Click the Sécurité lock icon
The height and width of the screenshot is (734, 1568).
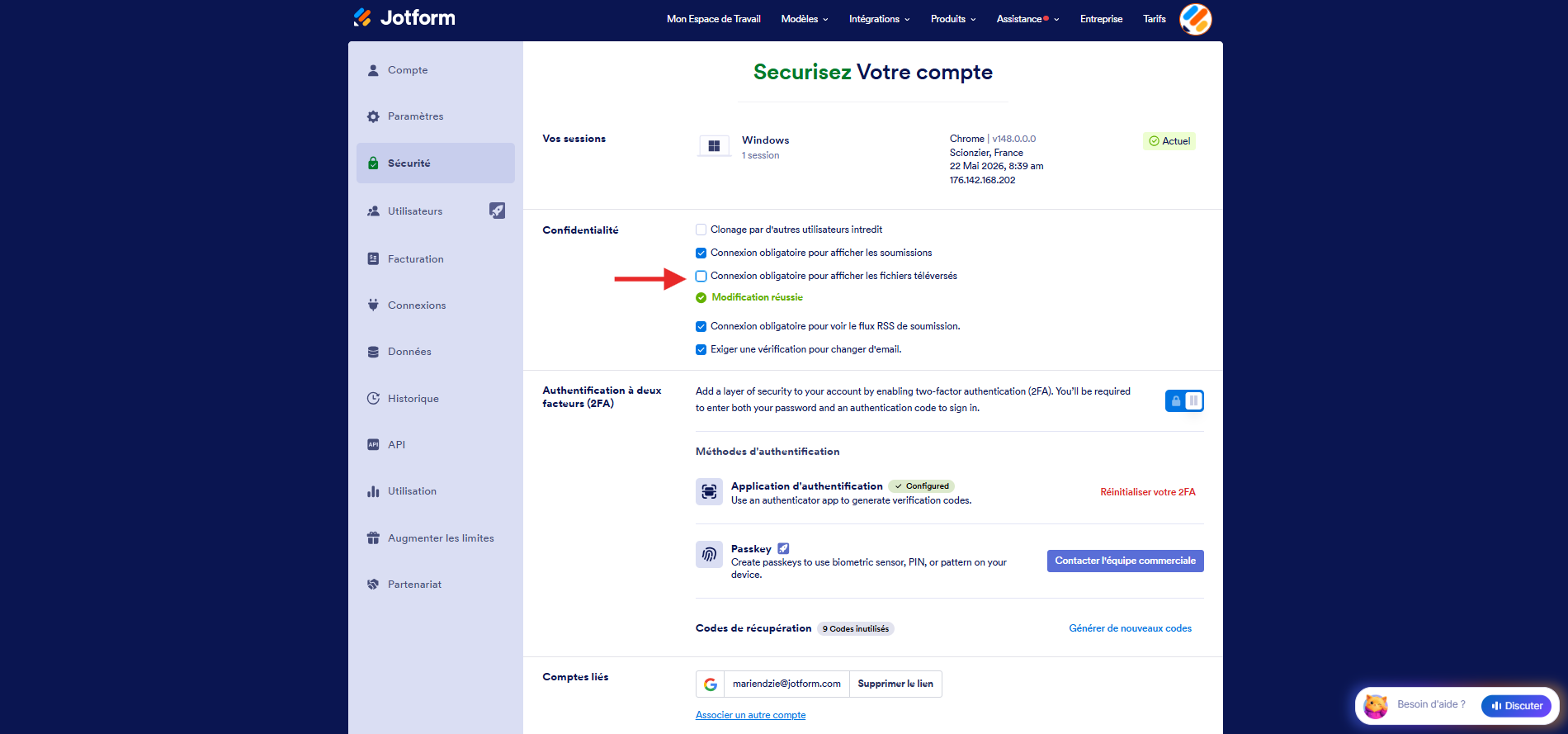coord(373,163)
